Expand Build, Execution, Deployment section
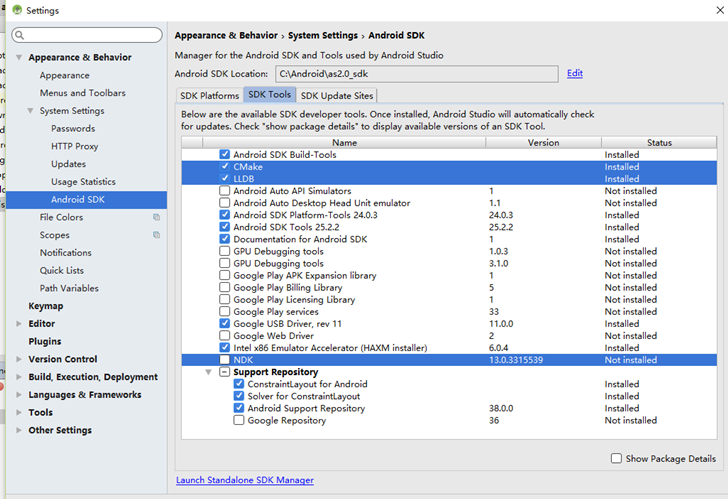The image size is (728, 499). 19,377
